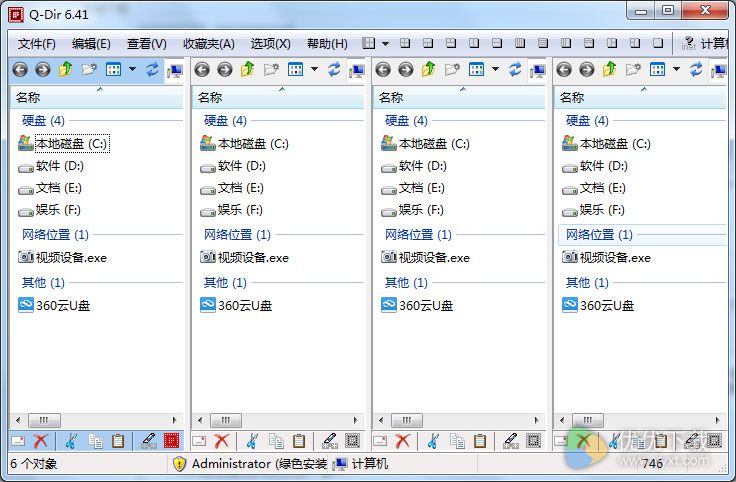Go back in the fourth pane
This screenshot has width=736, height=482.
tap(564, 70)
